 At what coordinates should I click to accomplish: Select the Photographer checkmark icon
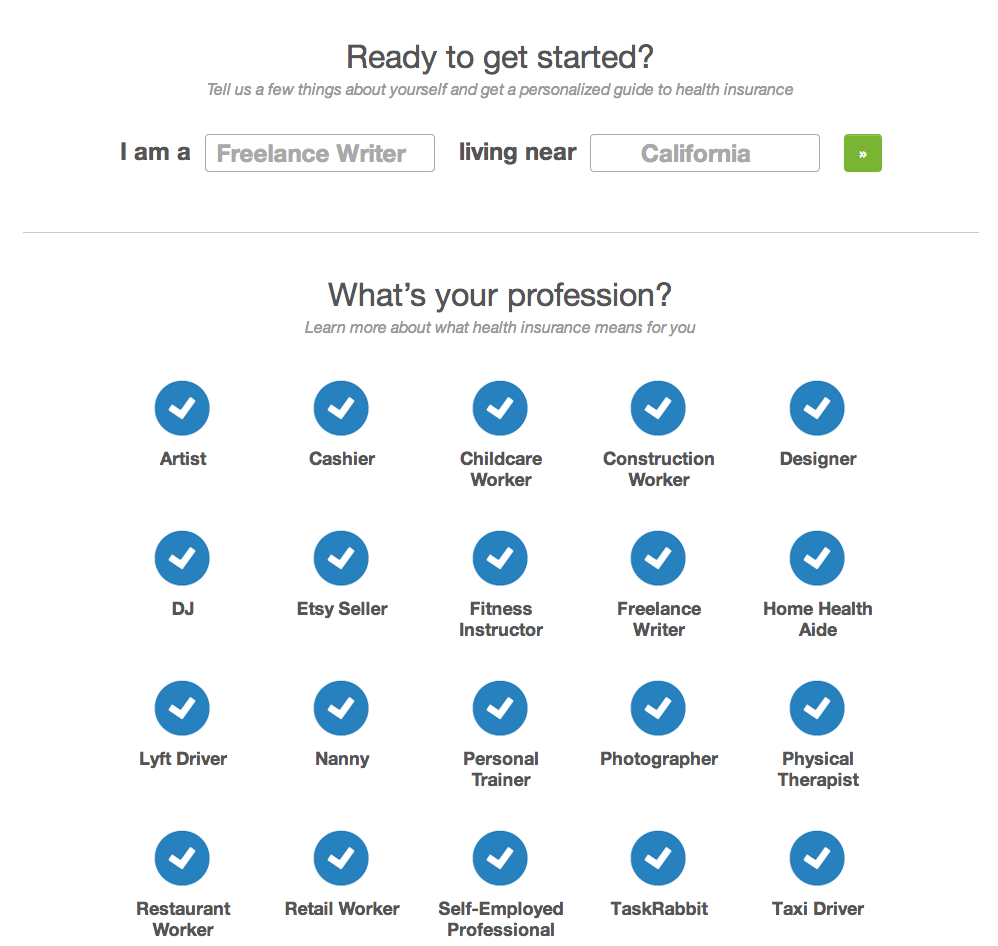click(x=658, y=708)
